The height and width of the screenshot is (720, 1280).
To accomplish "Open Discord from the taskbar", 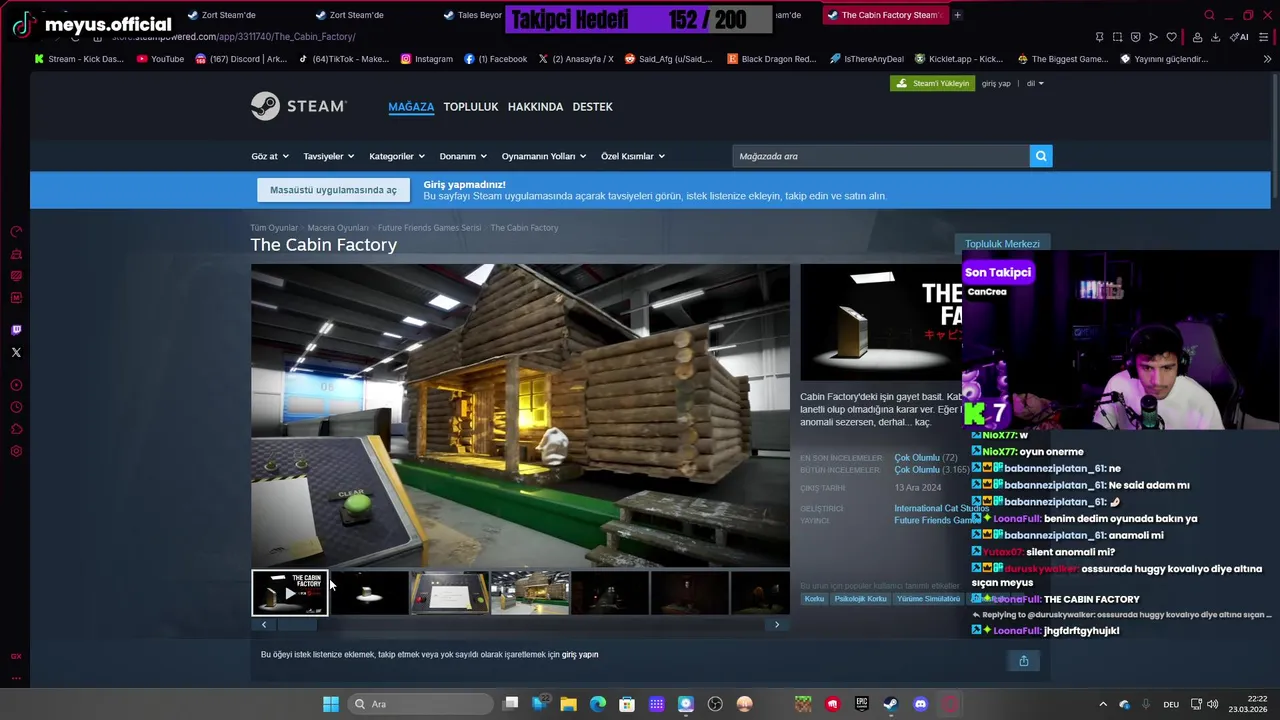I will pyautogui.click(x=920, y=704).
